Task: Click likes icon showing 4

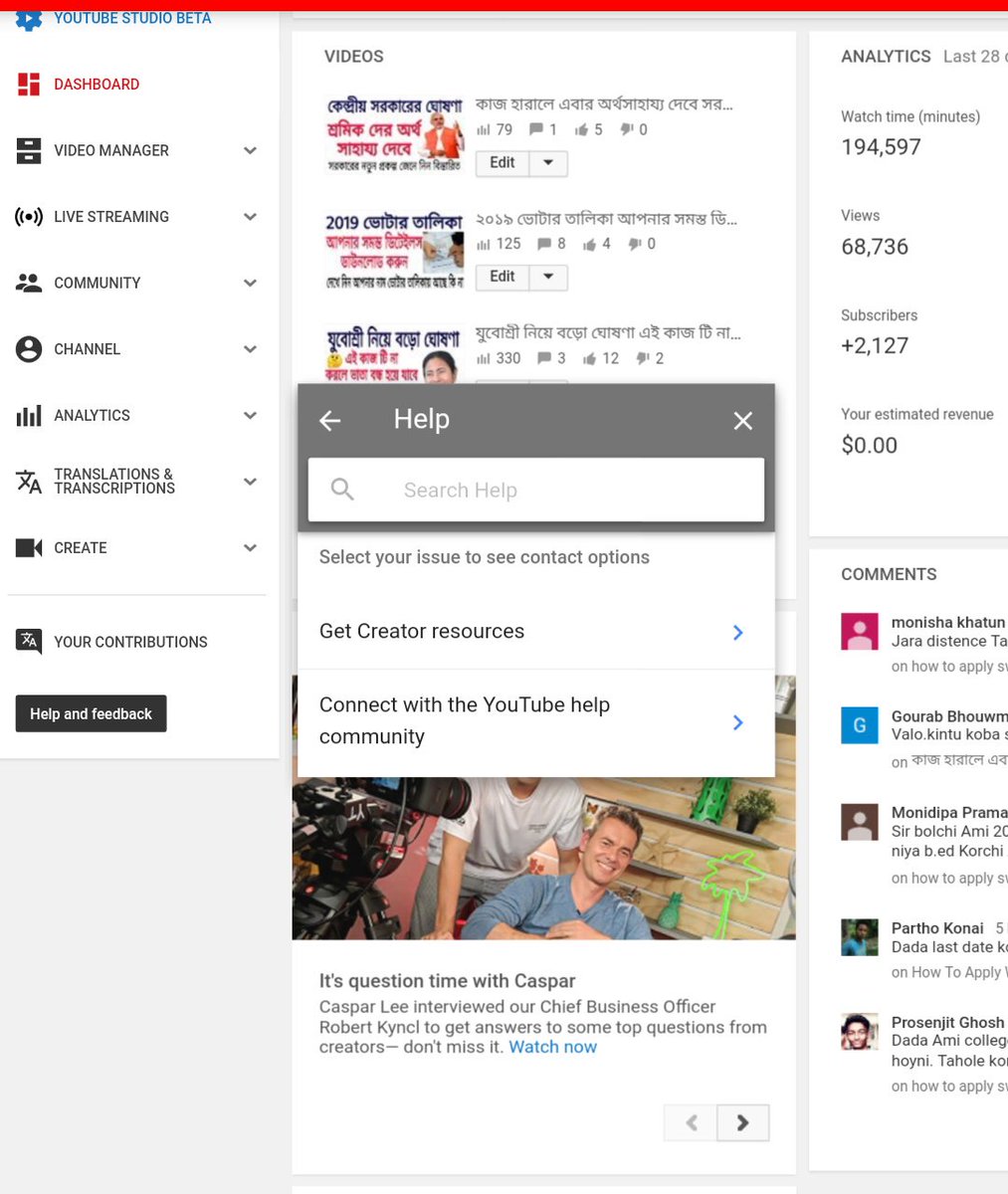Action: click(590, 244)
